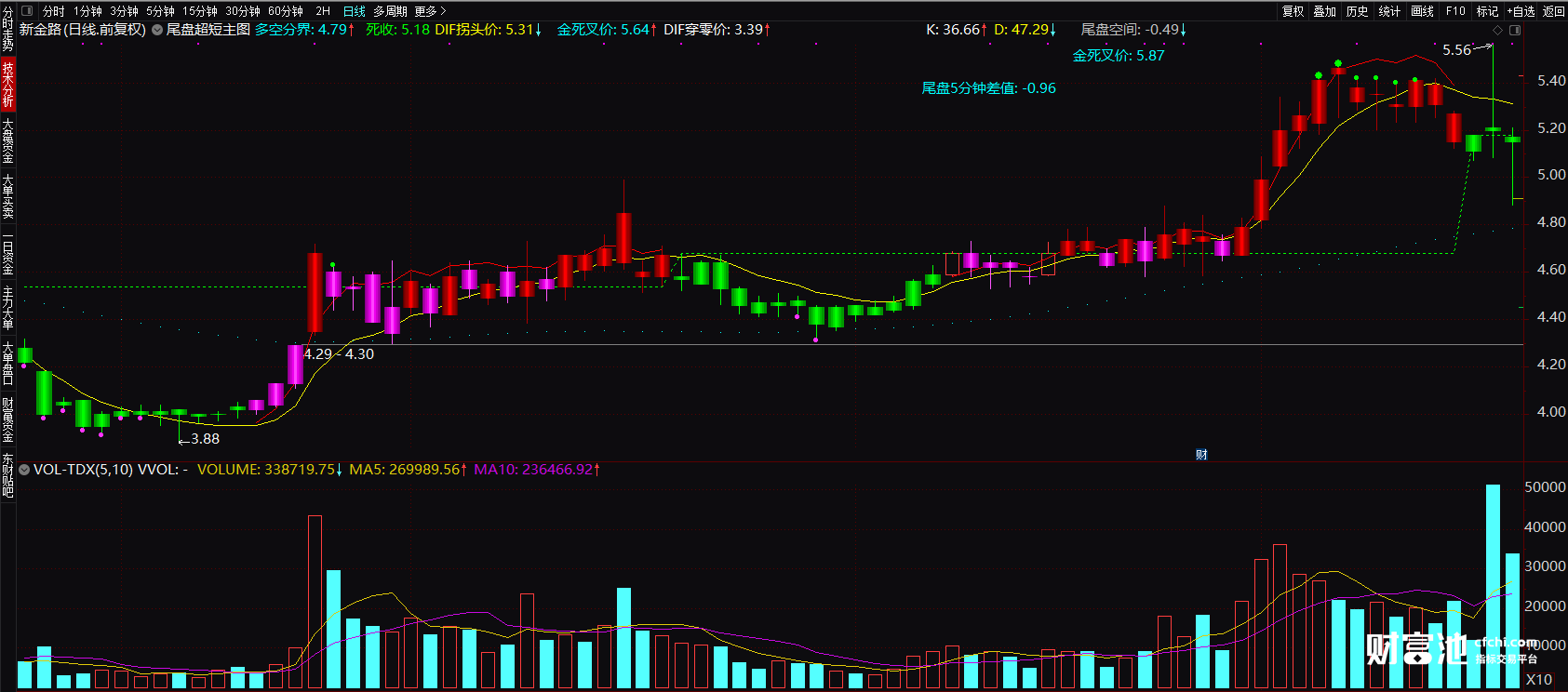Viewport: 1568px width, 692px height.
Task: Open the 更多 periods expander
Action: click(x=431, y=11)
